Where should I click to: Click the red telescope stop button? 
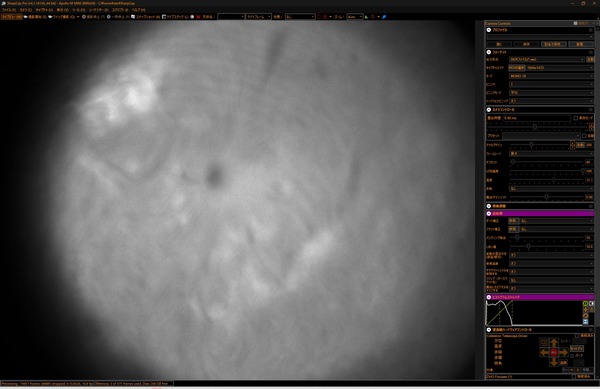(554, 352)
